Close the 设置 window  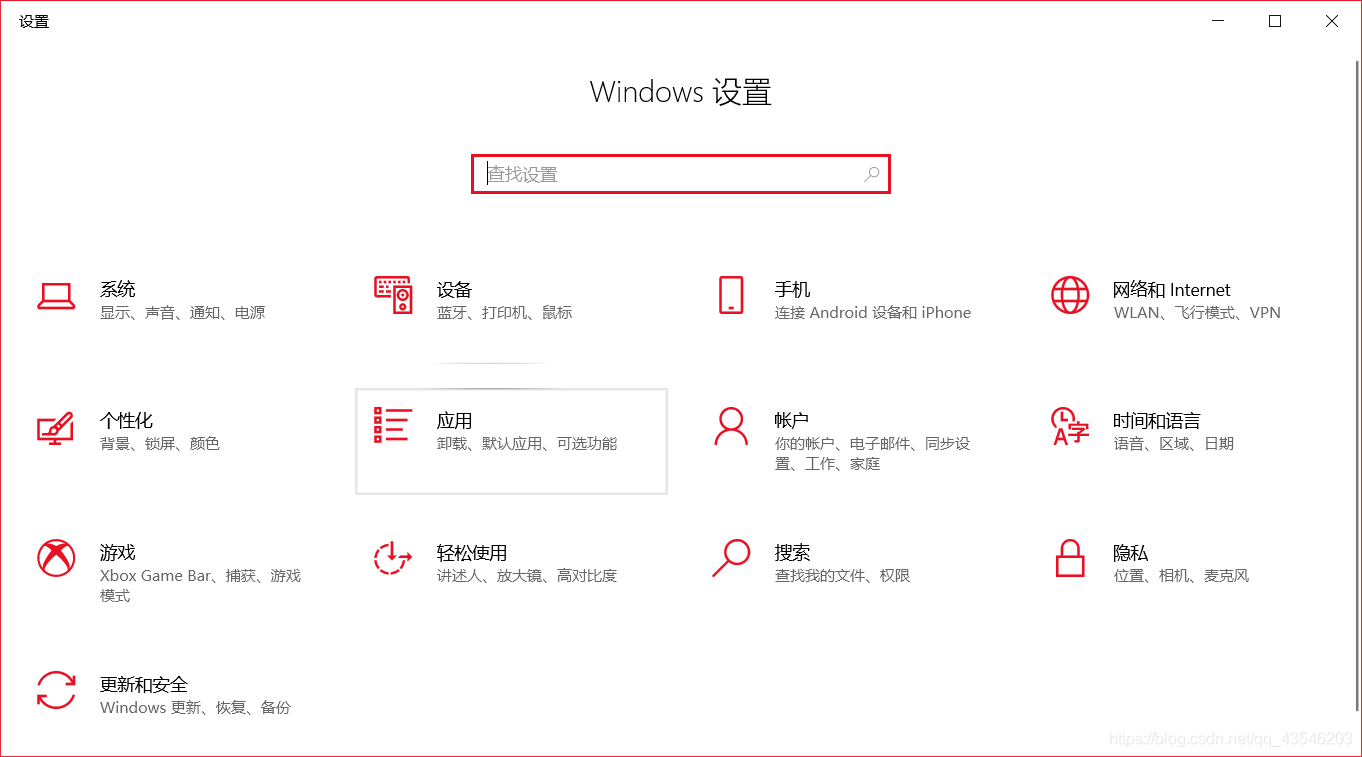[1332, 21]
